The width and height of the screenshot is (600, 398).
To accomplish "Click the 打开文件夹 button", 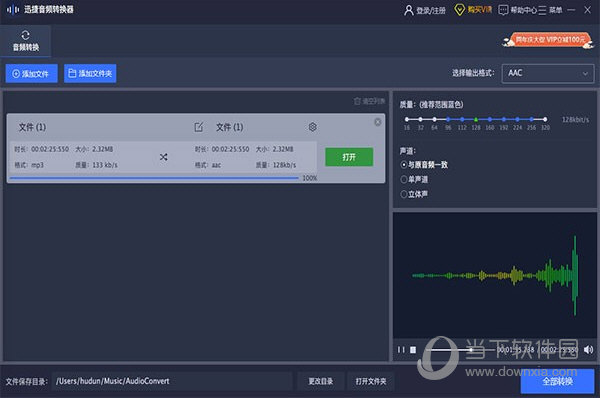I will (370, 381).
